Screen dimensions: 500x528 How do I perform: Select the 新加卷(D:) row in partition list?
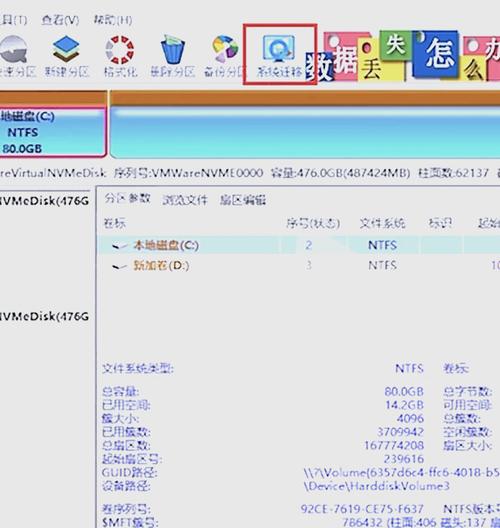click(299, 265)
